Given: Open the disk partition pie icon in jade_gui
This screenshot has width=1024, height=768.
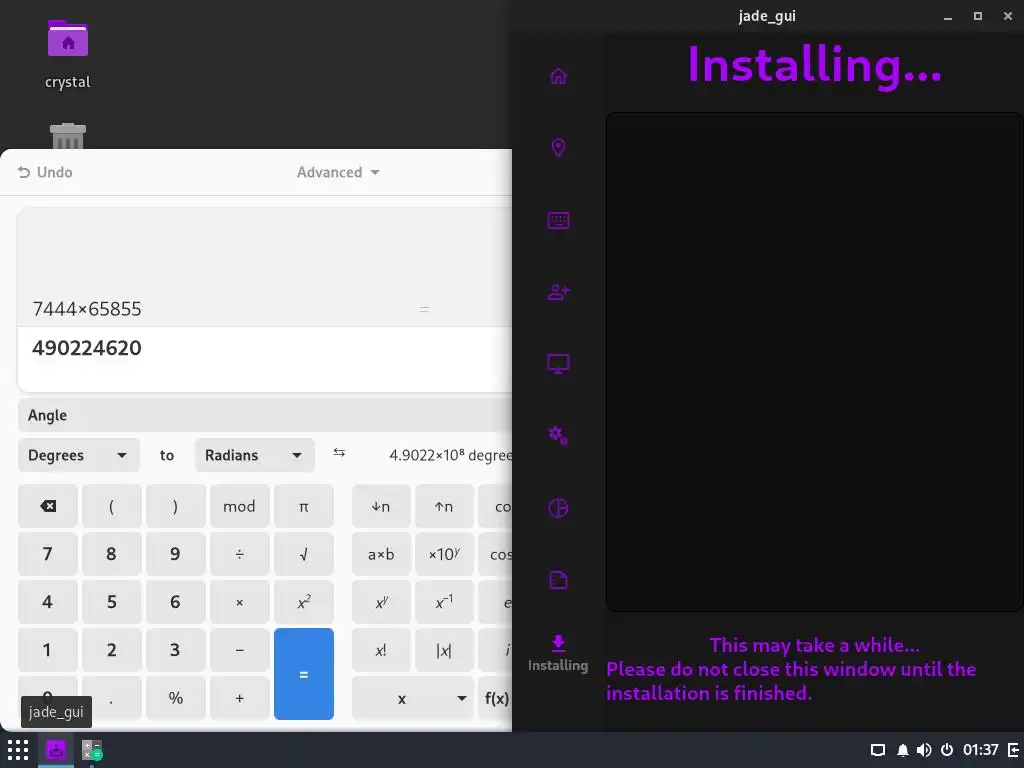Looking at the screenshot, I should click(558, 508).
